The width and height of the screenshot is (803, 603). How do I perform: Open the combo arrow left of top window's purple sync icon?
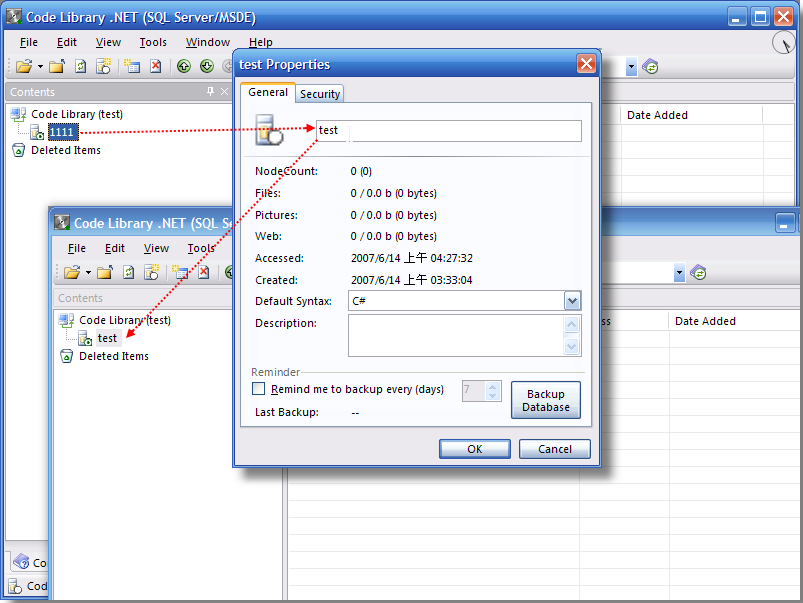(631, 67)
